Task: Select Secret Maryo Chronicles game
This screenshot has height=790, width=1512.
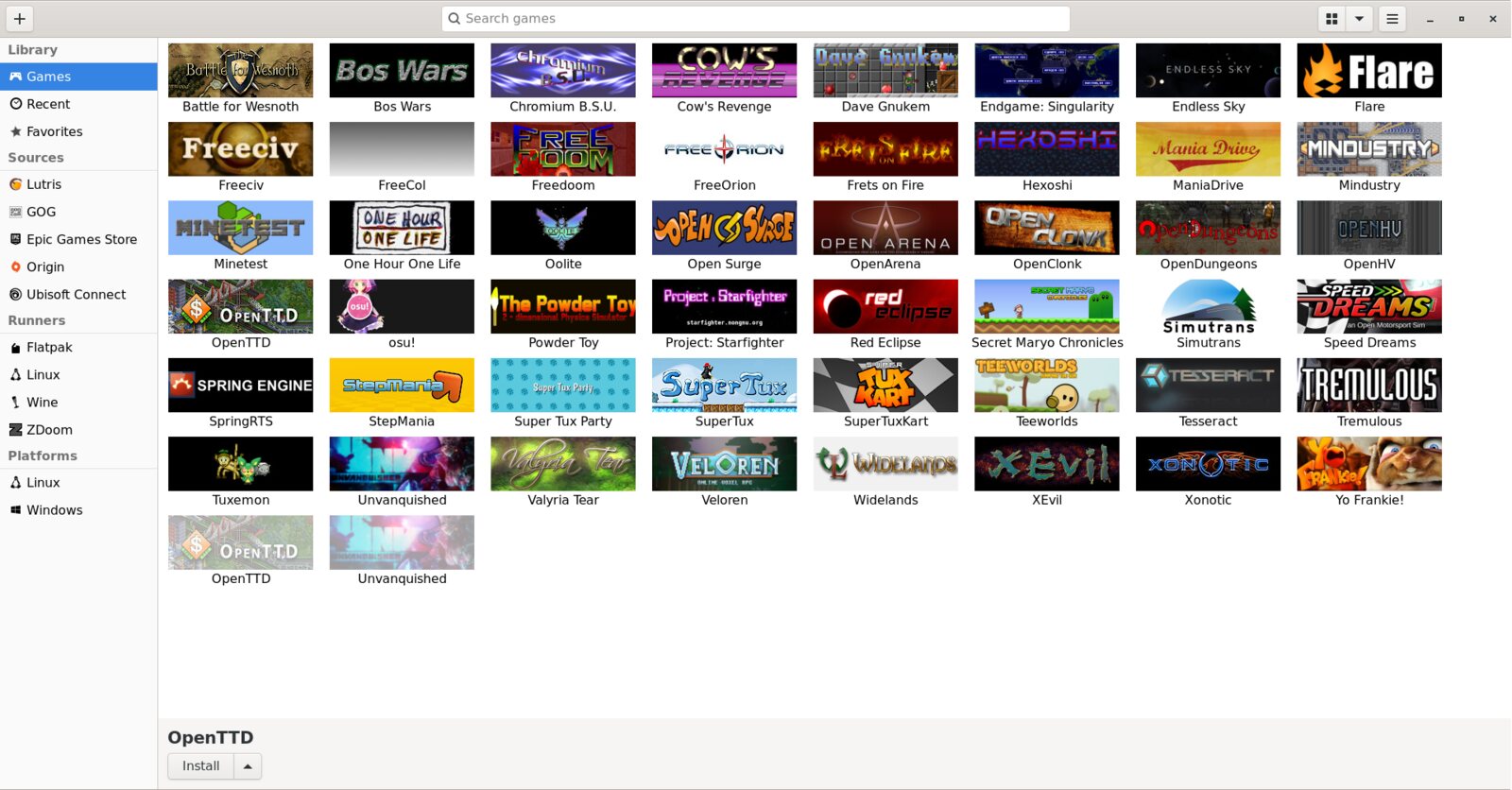Action: point(1047,314)
